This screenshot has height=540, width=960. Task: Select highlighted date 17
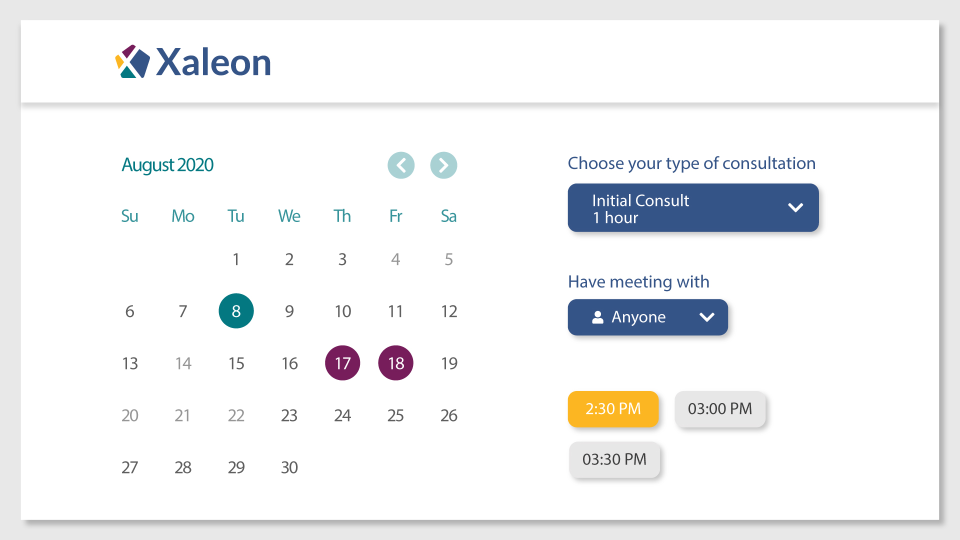342,363
